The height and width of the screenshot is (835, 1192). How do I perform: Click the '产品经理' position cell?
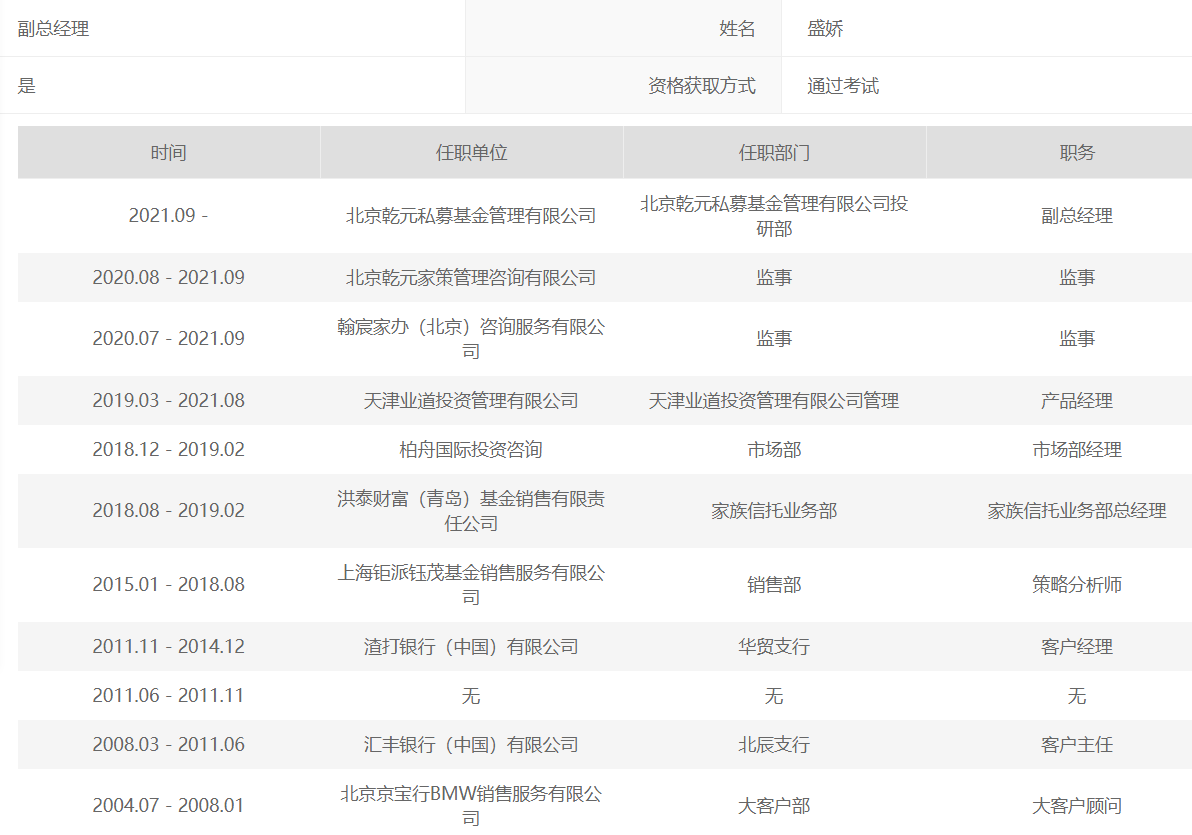[1076, 401]
